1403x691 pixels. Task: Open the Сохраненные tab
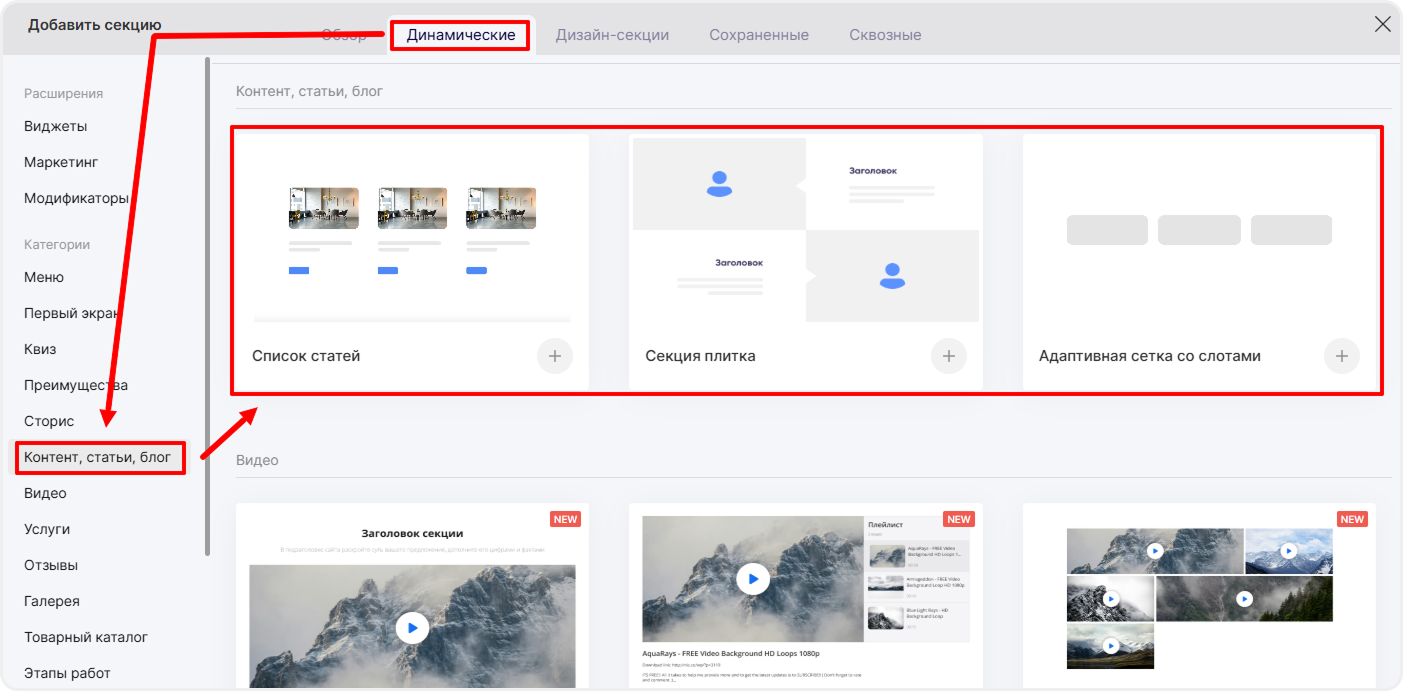coord(759,35)
